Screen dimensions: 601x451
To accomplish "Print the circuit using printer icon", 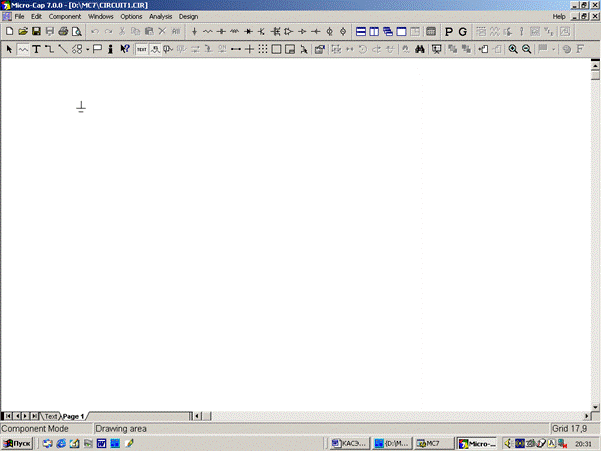I will coord(63,31).
